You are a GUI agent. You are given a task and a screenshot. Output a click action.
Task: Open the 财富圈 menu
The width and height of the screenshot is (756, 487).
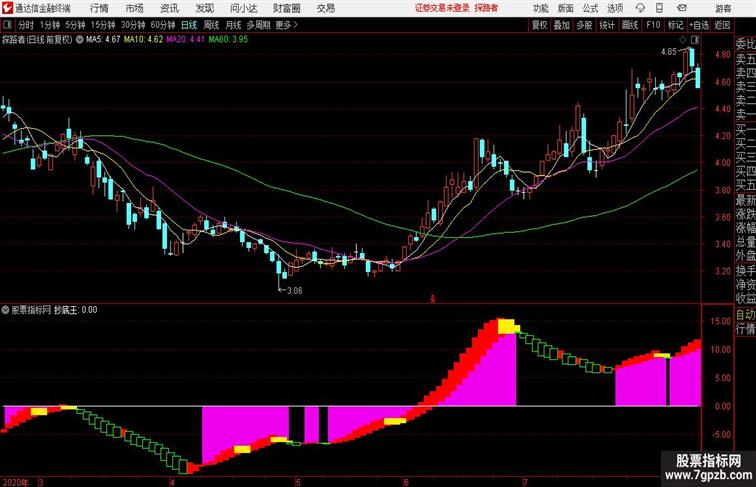tap(287, 8)
